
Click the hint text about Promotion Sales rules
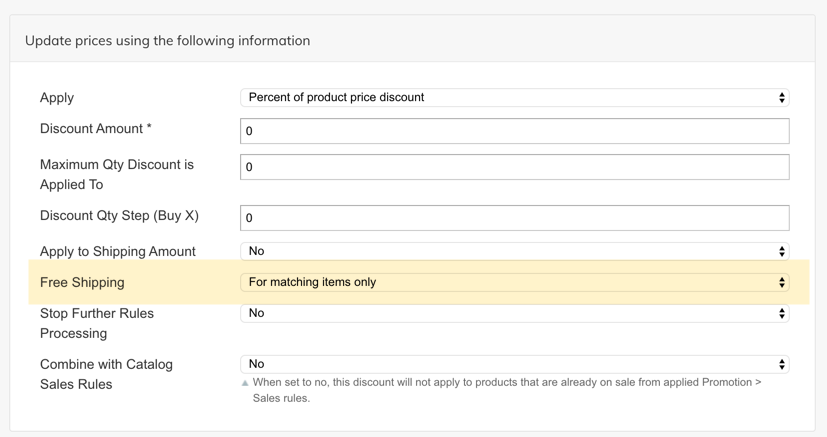click(505, 390)
